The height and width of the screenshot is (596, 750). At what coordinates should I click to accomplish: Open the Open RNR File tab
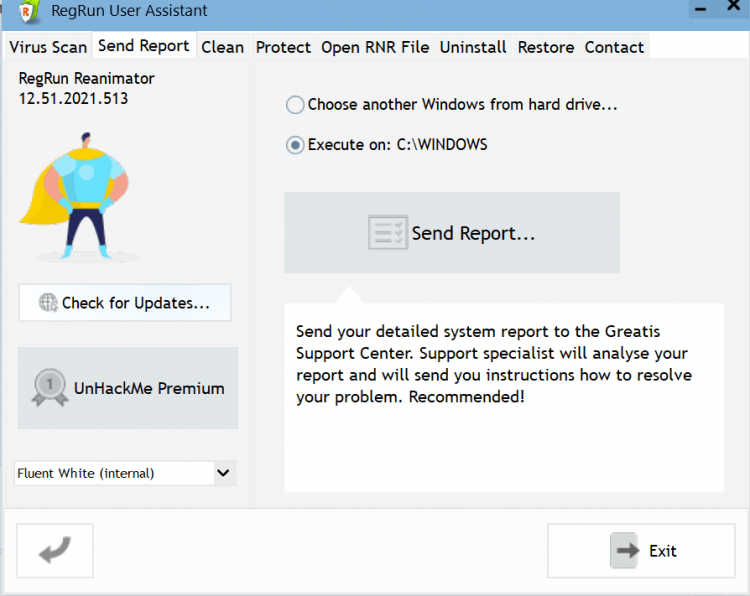click(375, 47)
